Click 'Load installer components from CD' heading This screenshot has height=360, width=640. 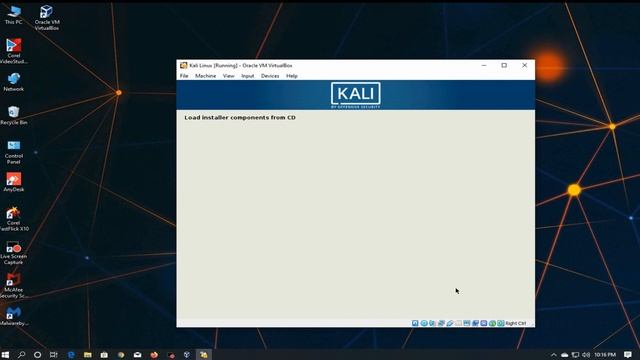point(240,118)
